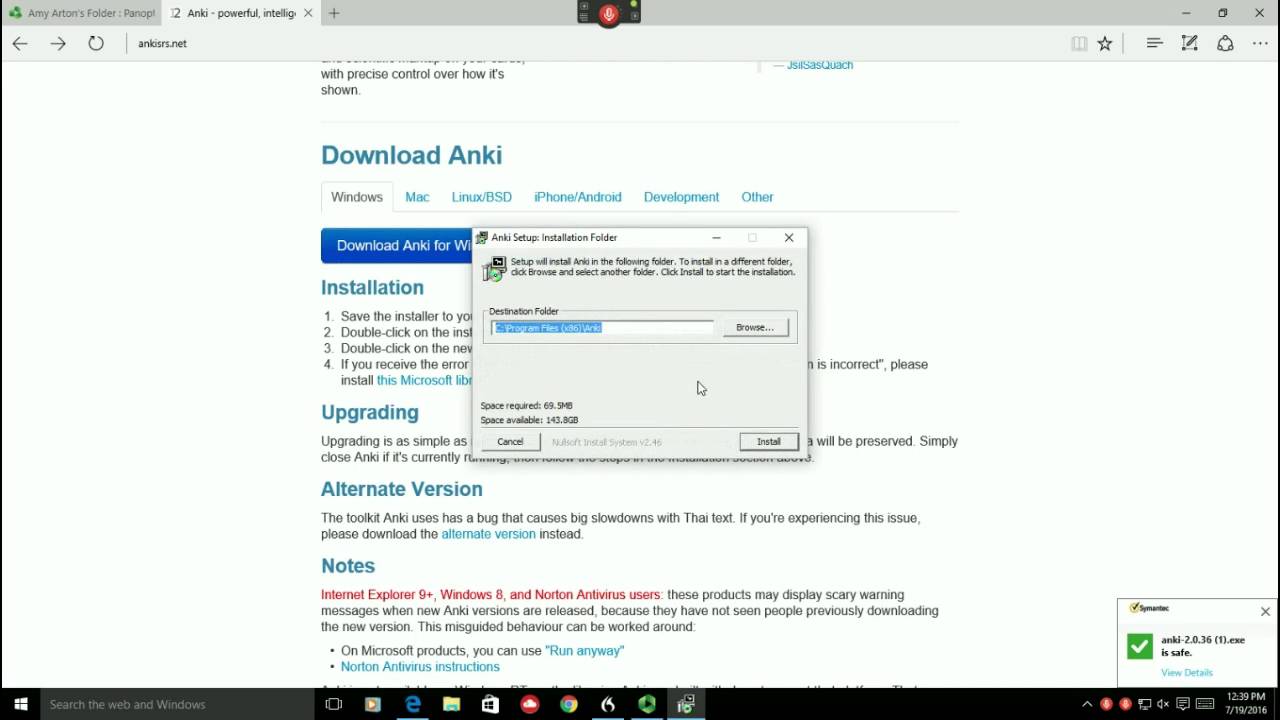
Task: Click the Windows Start button
Action: tap(20, 704)
